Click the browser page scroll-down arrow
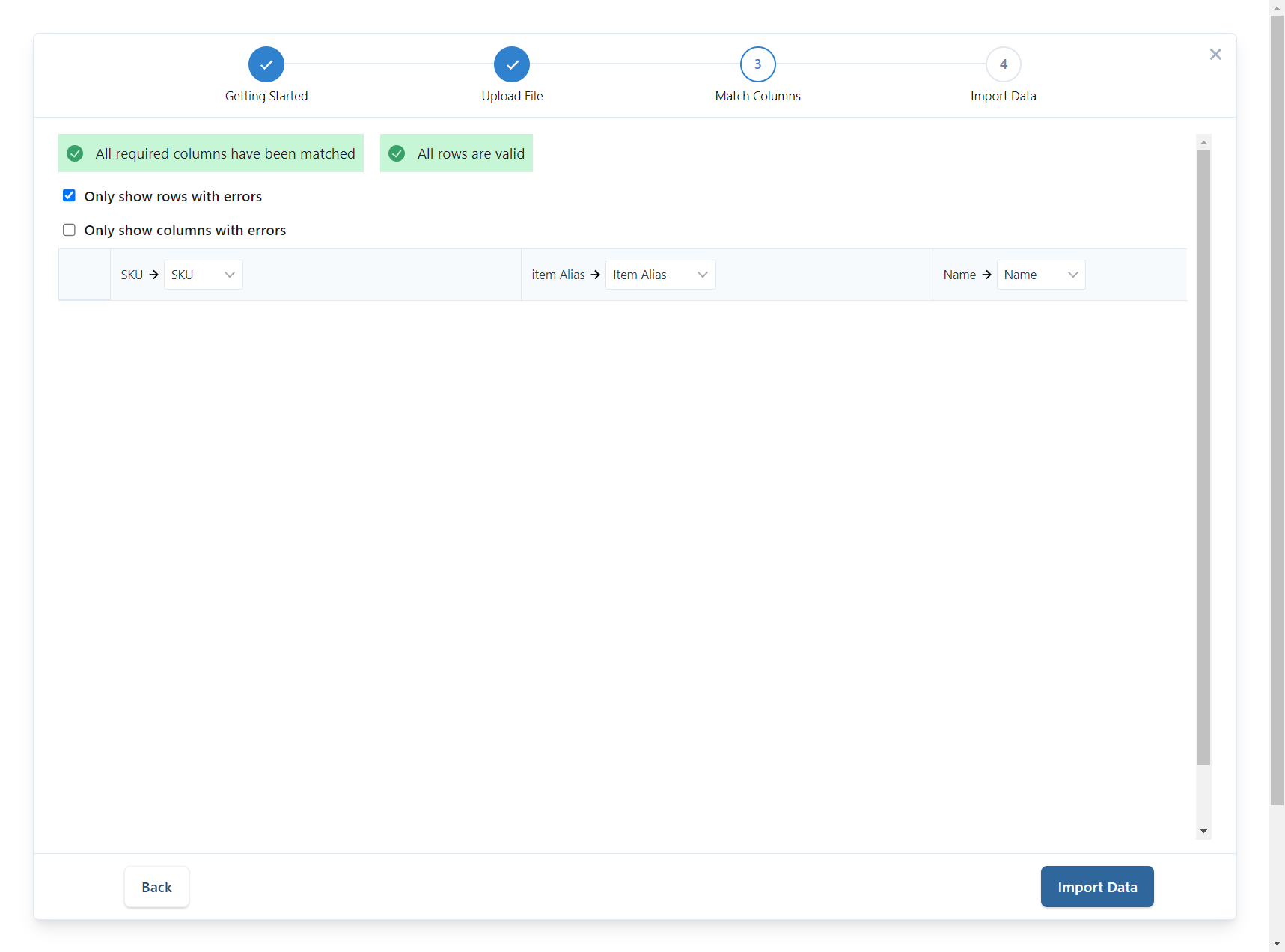Image resolution: width=1285 pixels, height=952 pixels. click(1277, 944)
